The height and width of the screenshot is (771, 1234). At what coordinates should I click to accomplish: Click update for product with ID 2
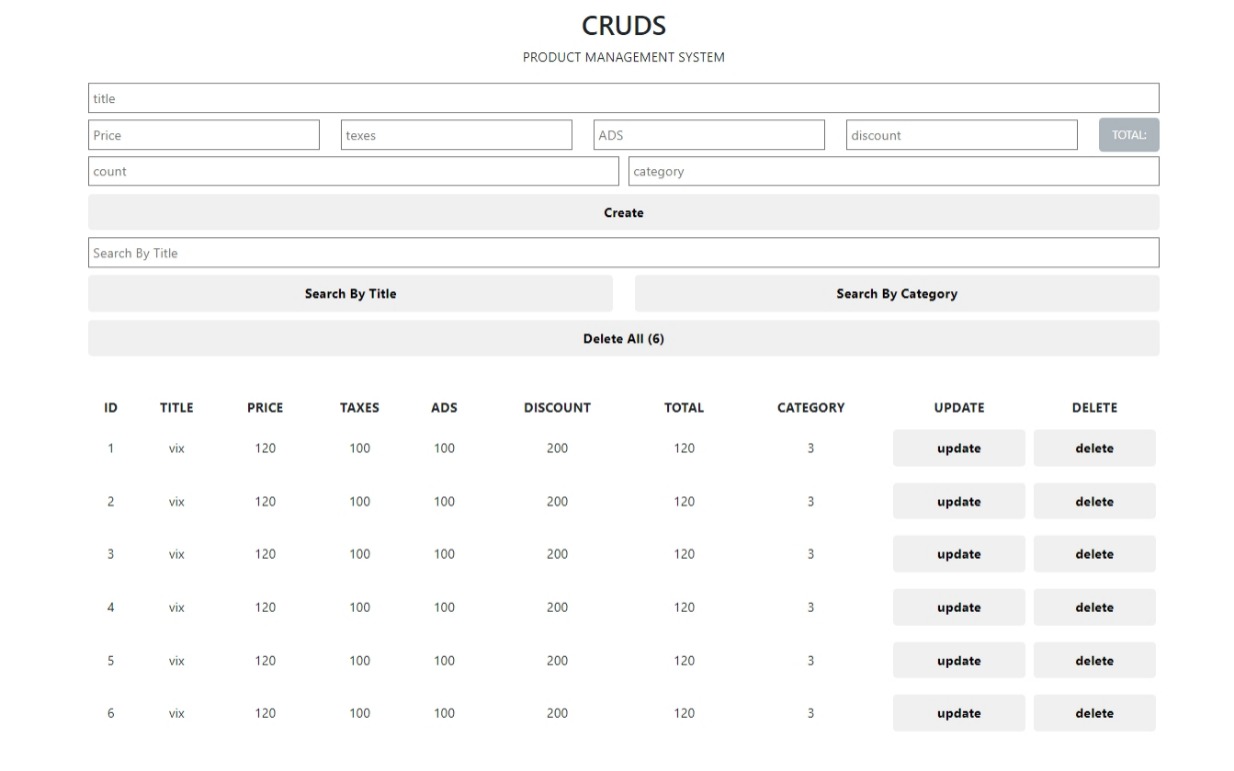(x=957, y=501)
